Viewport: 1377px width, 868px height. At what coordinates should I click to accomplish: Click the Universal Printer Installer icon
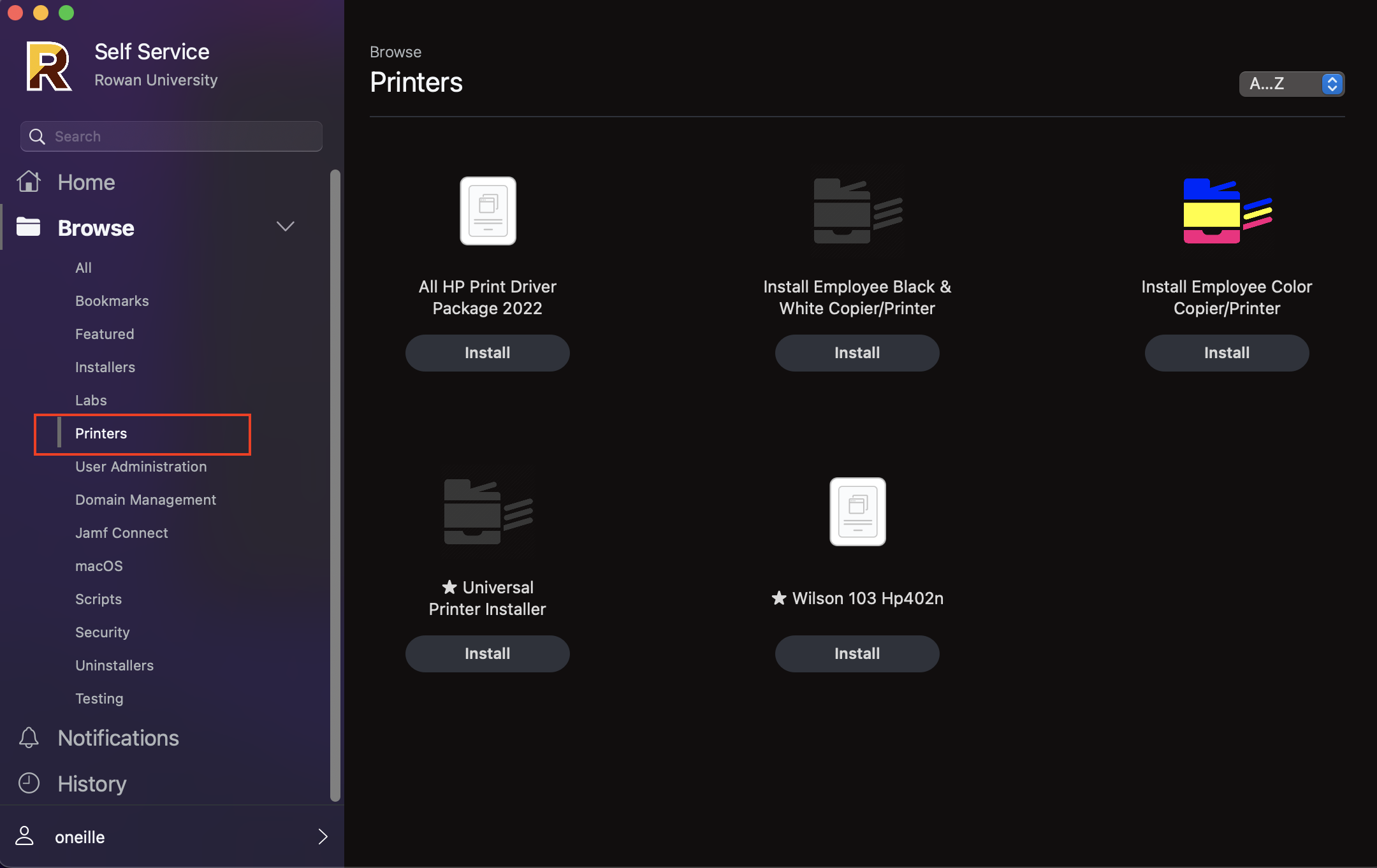(488, 511)
